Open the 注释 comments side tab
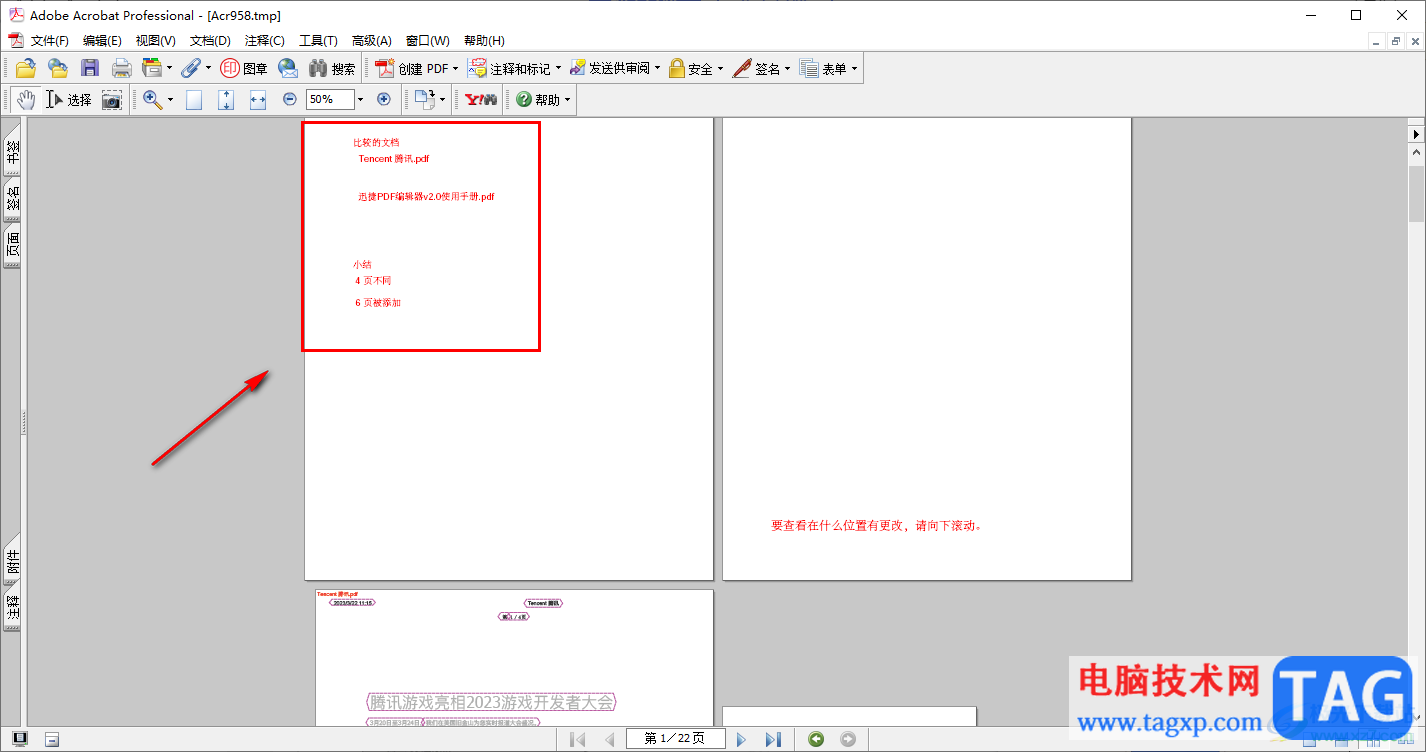 pyautogui.click(x=13, y=609)
